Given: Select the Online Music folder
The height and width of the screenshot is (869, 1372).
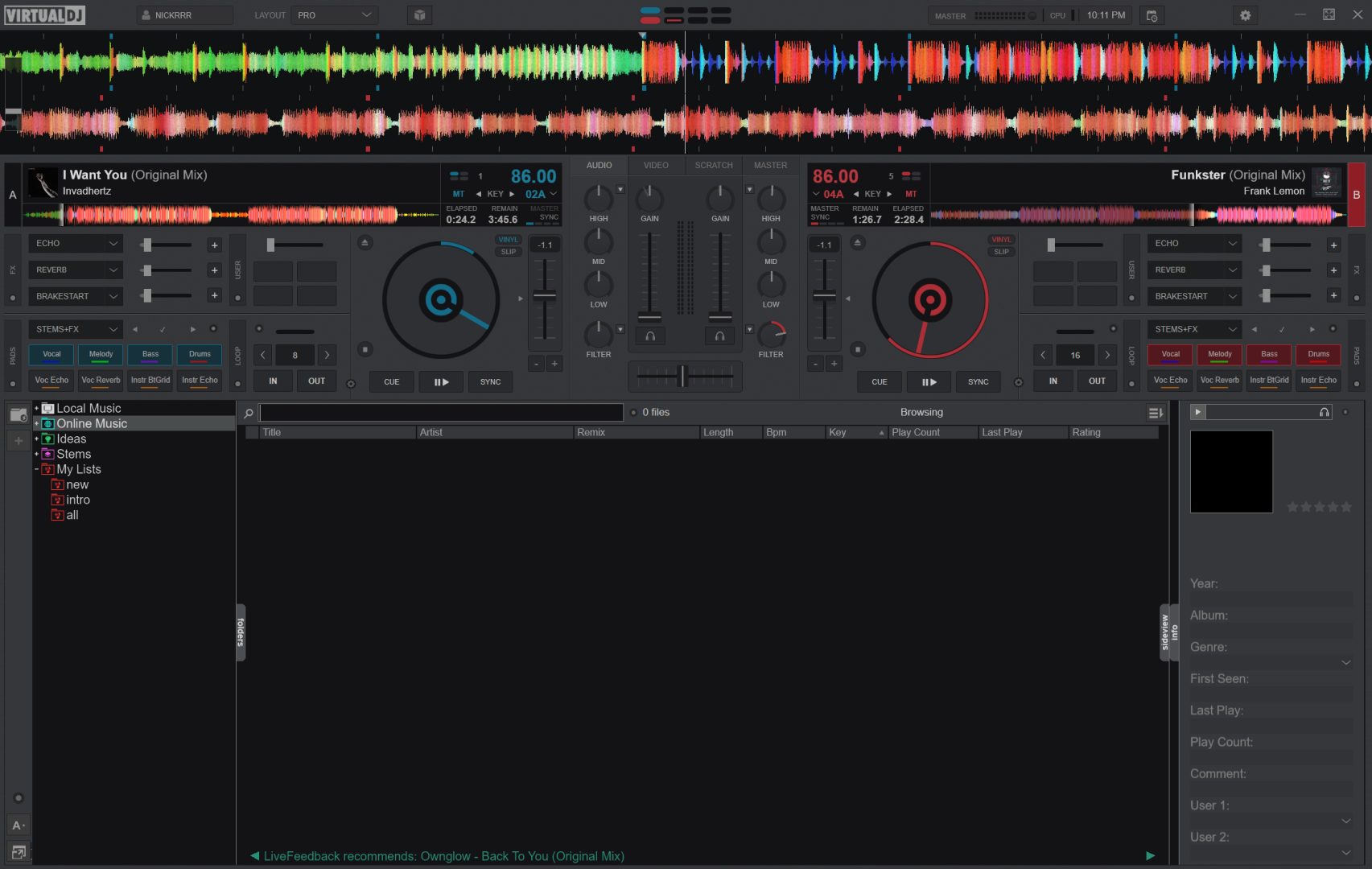Looking at the screenshot, I should point(92,424).
